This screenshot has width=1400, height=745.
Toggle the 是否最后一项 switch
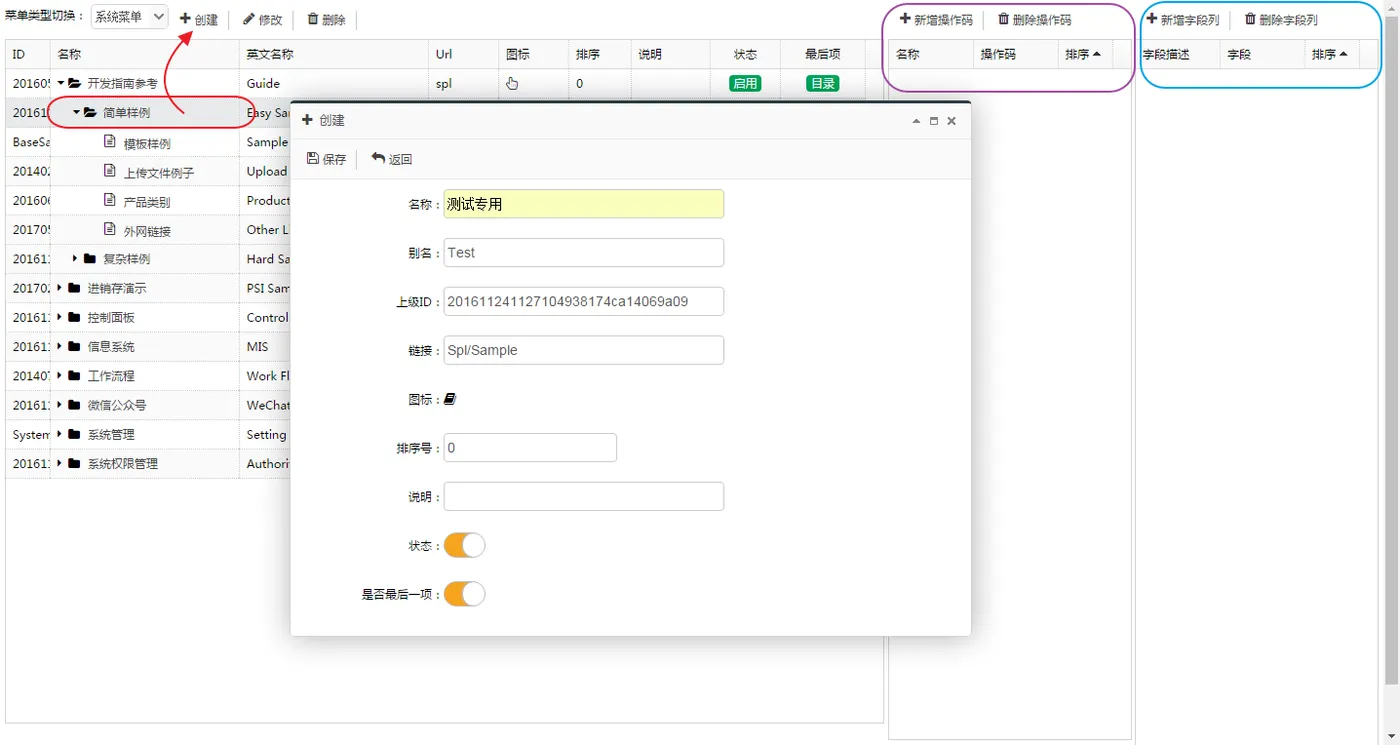tap(465, 594)
